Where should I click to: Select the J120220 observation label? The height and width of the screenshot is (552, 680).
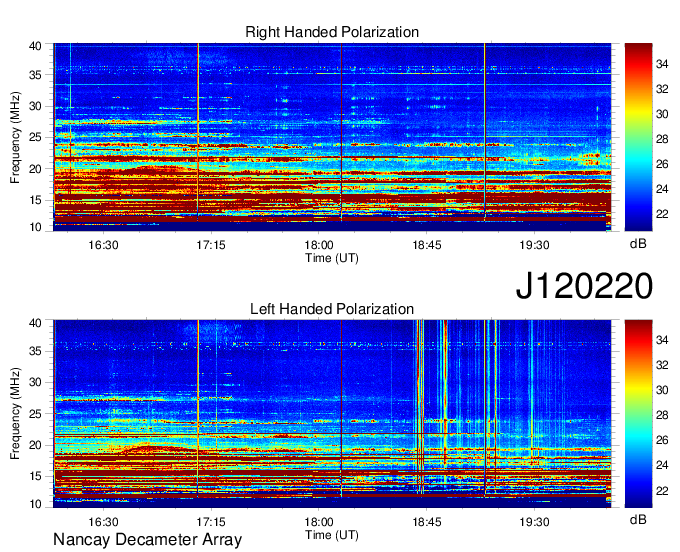pyautogui.click(x=584, y=286)
